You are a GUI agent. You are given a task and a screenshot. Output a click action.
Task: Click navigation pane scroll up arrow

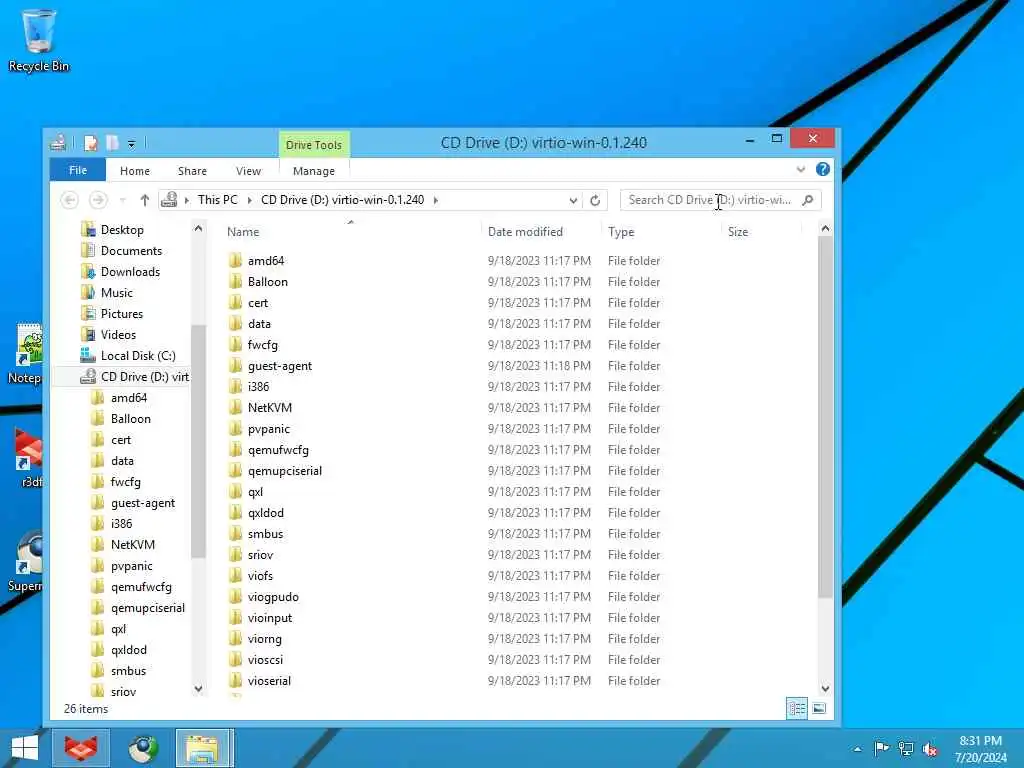point(199,229)
